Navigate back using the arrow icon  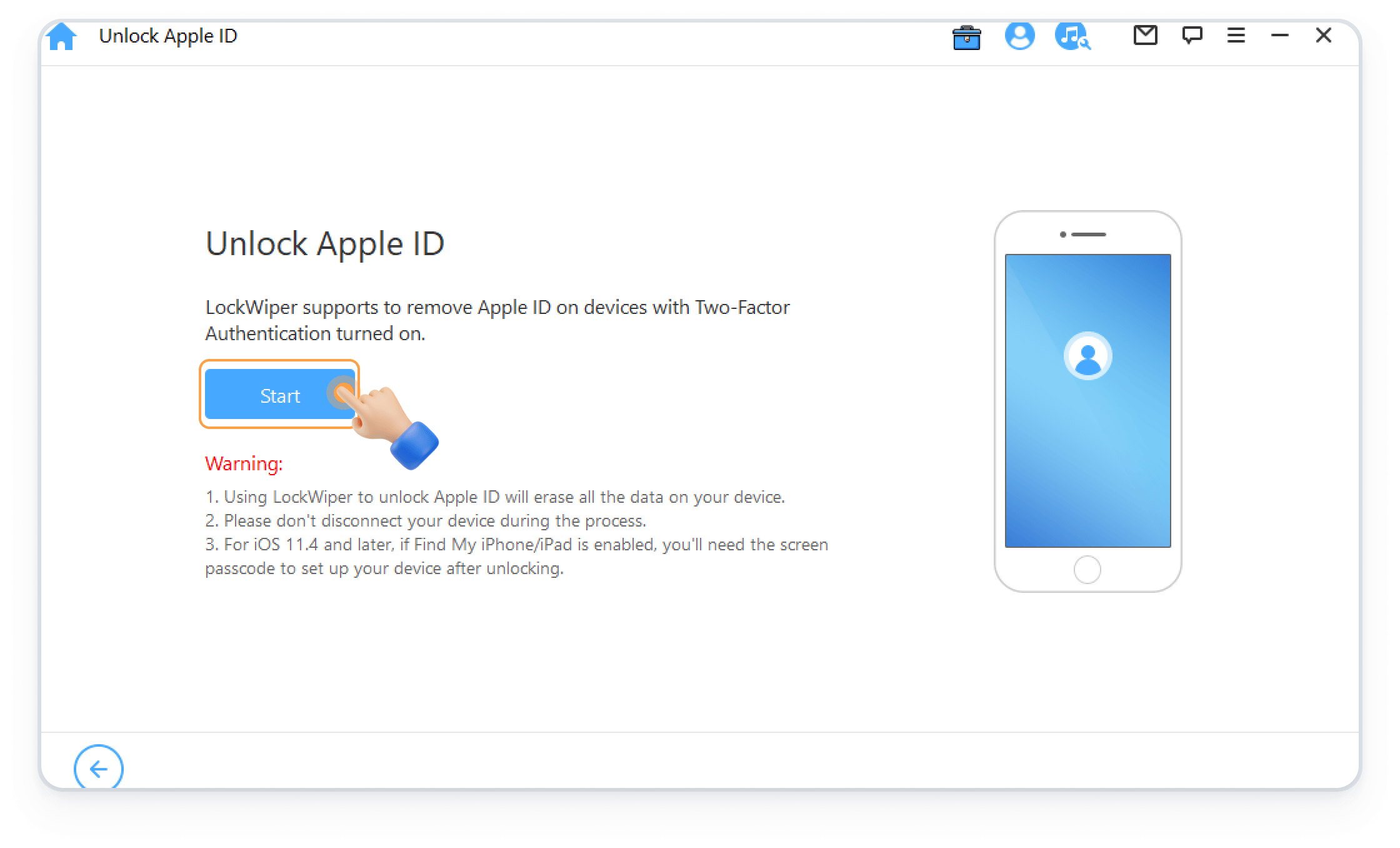[x=98, y=769]
